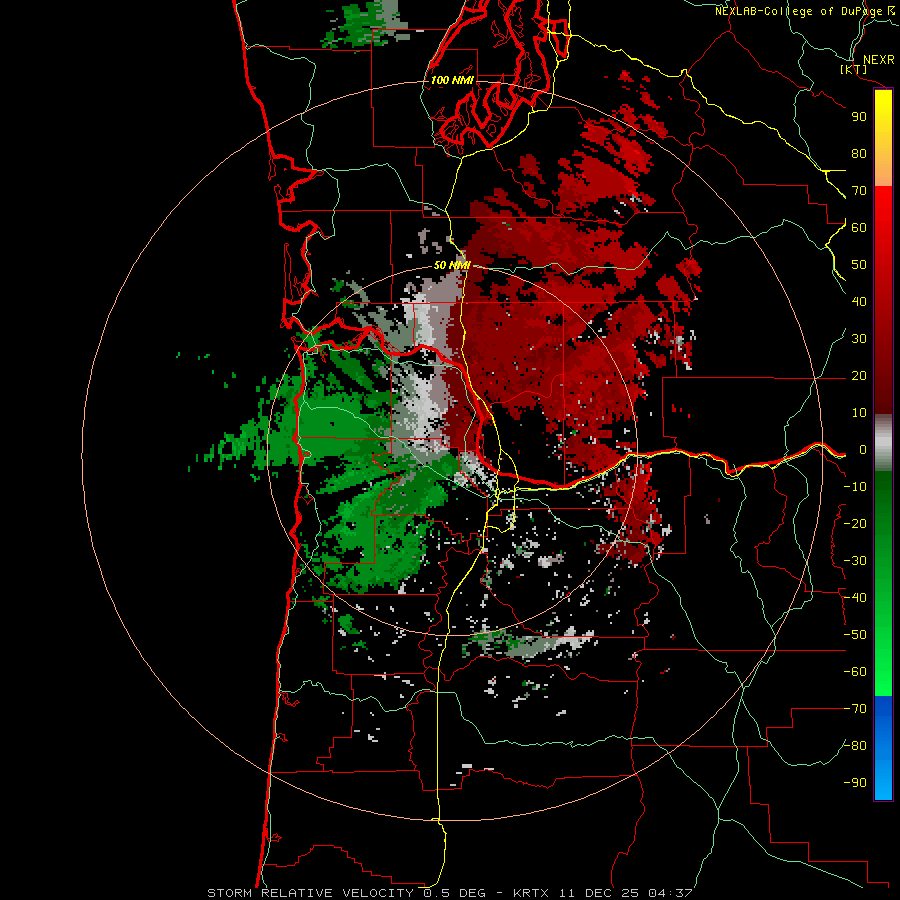Click the '0' value on velocity scale
The width and height of the screenshot is (900, 900).
point(863,449)
